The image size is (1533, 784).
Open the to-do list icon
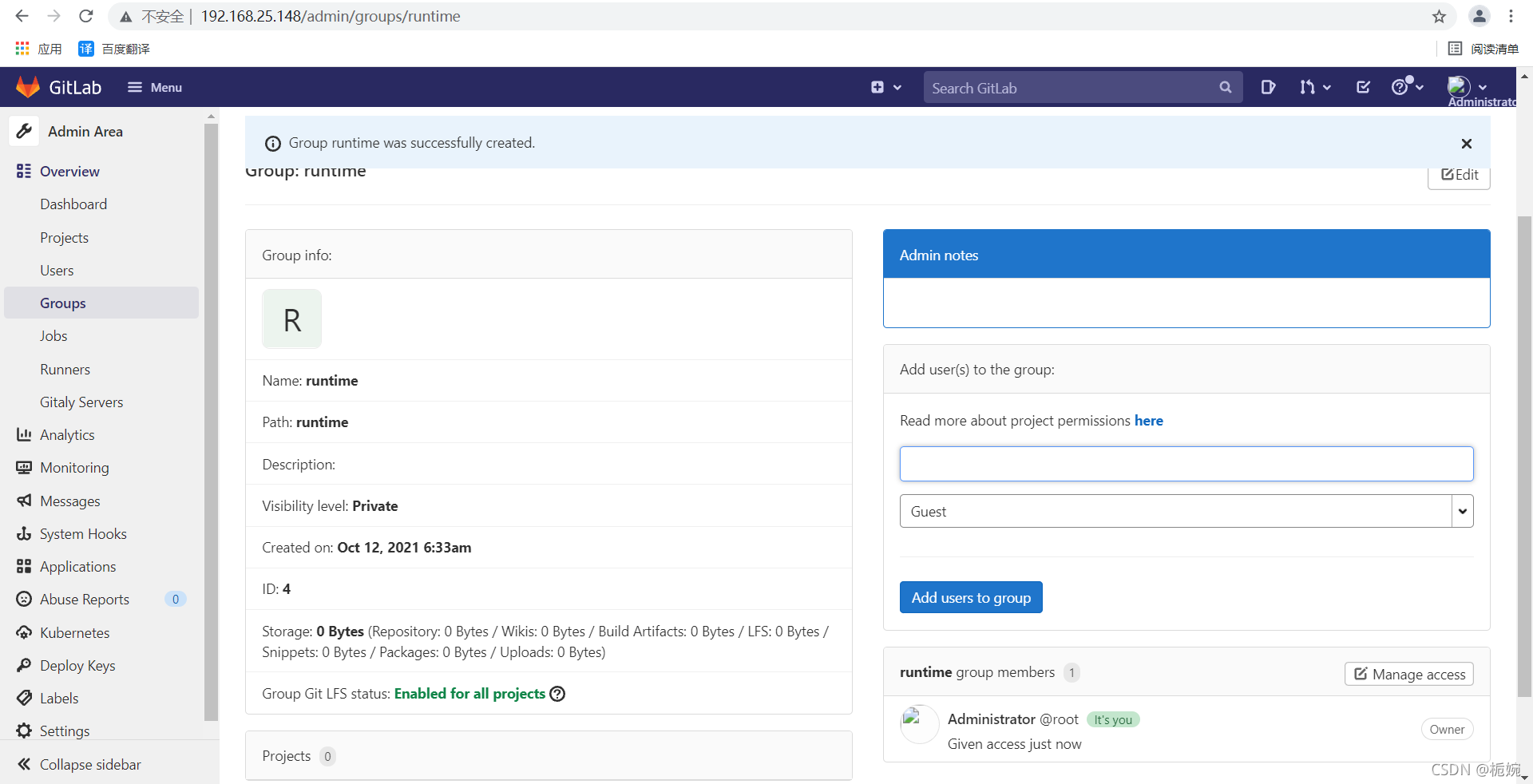point(1363,87)
